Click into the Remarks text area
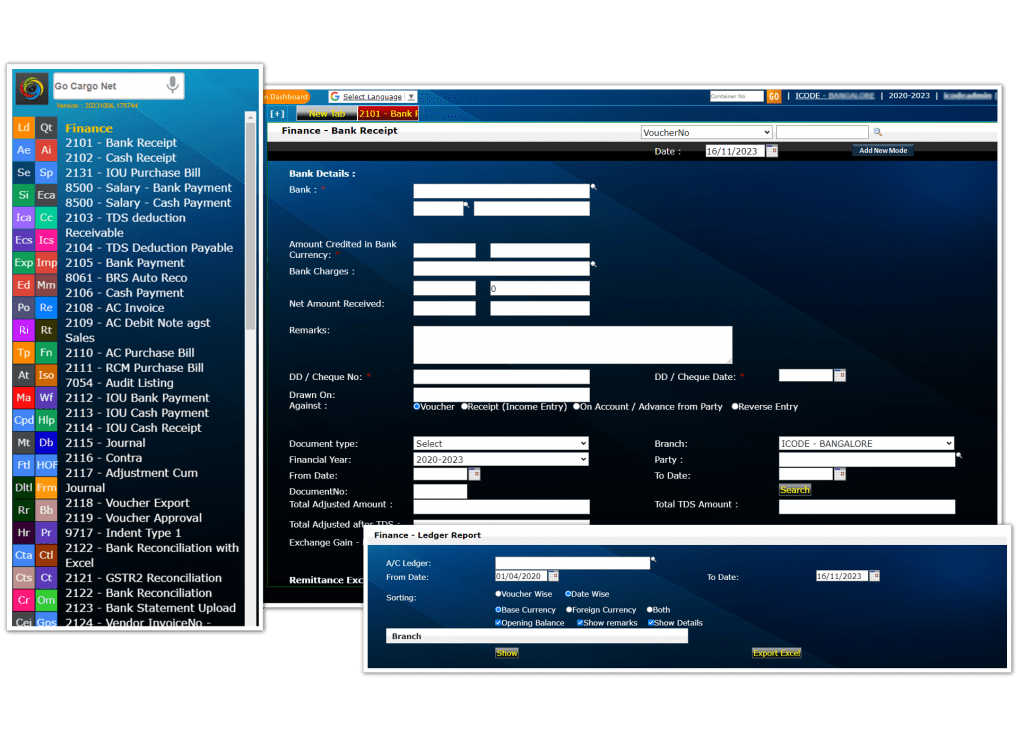The height and width of the screenshot is (743, 1024). 572,344
